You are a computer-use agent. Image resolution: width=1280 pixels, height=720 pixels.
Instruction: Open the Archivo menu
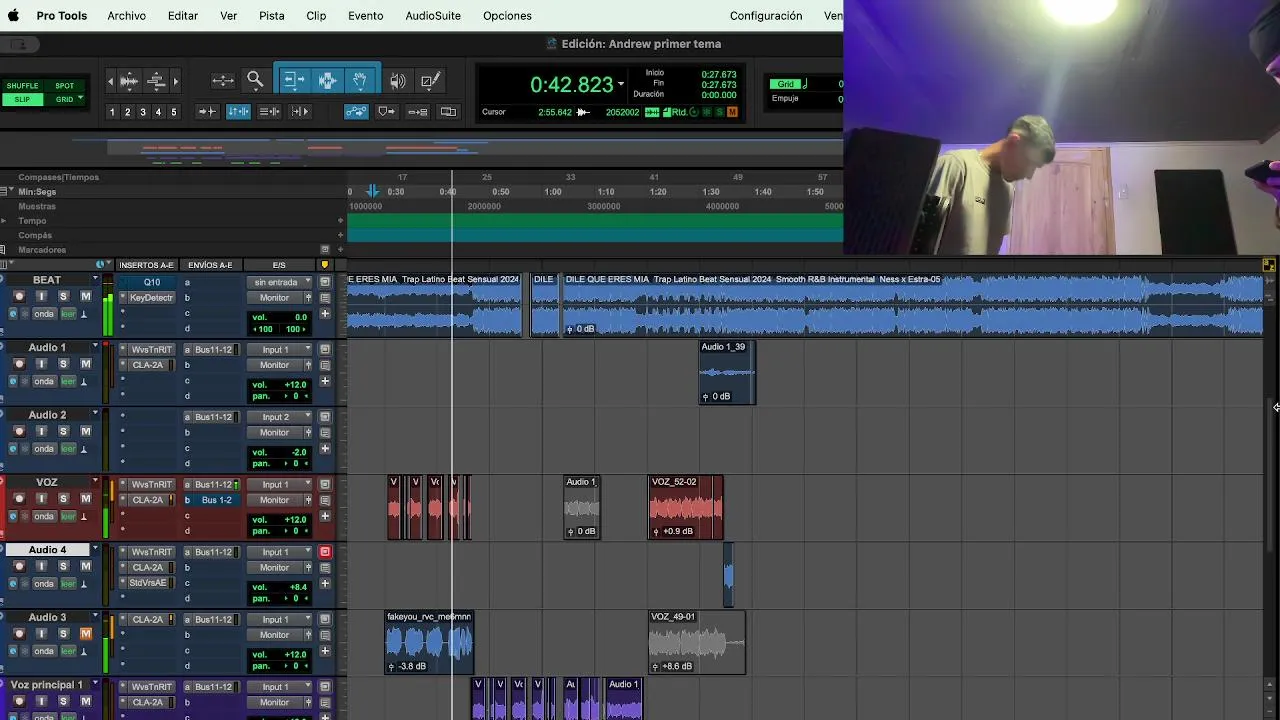click(126, 16)
